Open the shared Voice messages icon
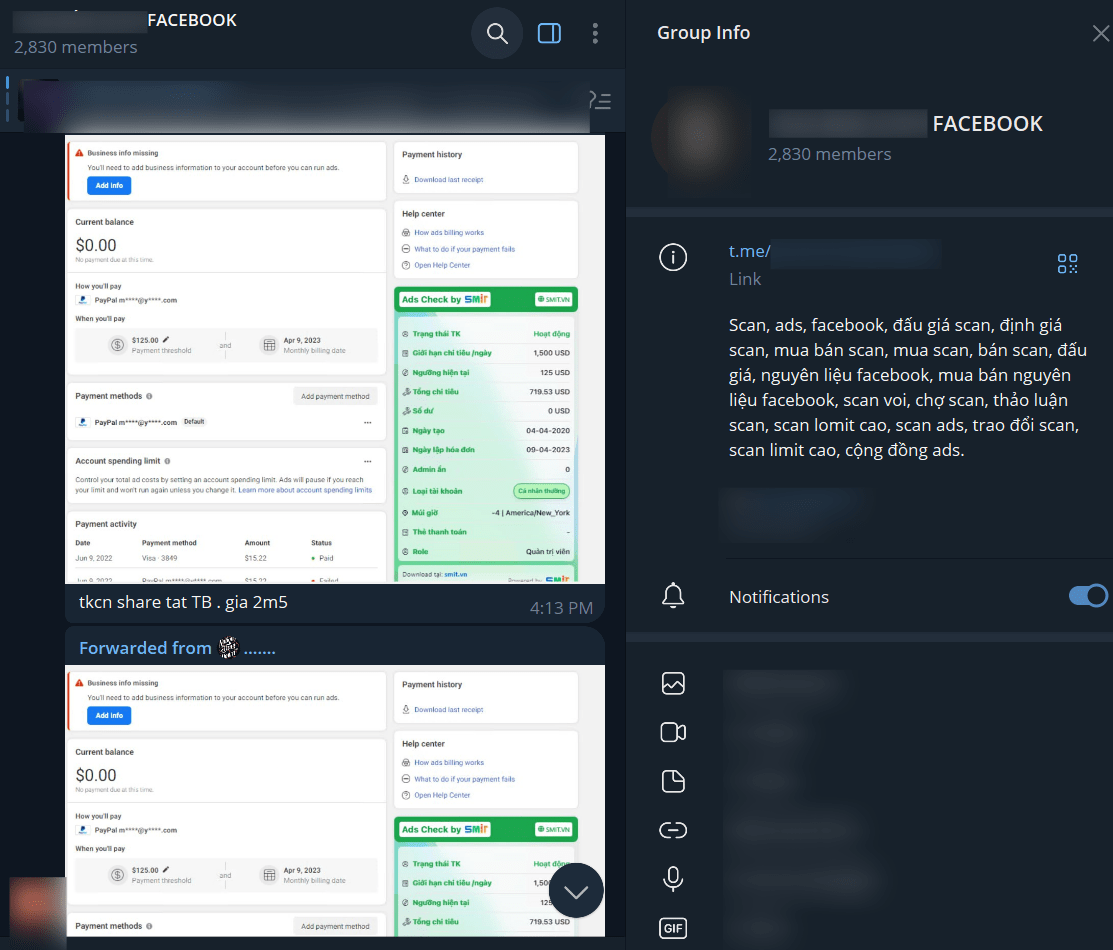1113x950 pixels. 672,879
